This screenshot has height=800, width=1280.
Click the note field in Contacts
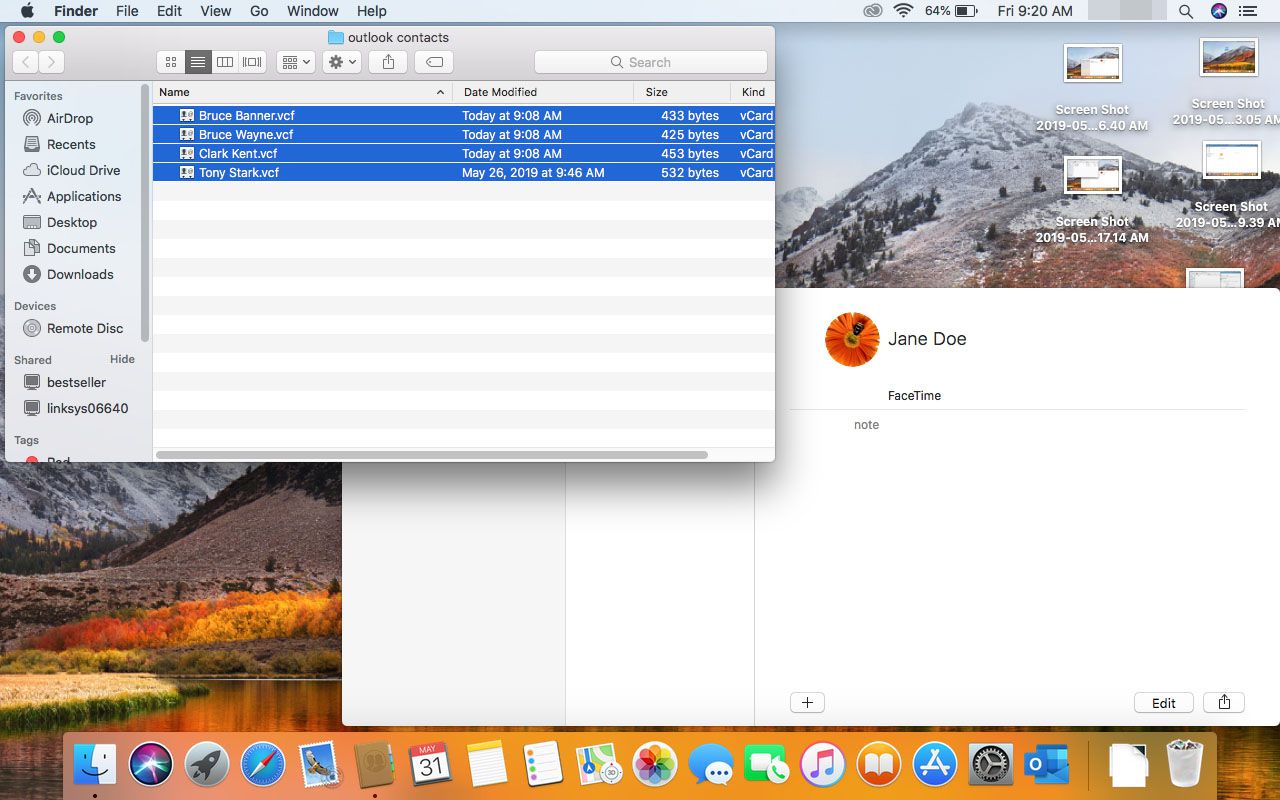pyautogui.click(x=866, y=424)
